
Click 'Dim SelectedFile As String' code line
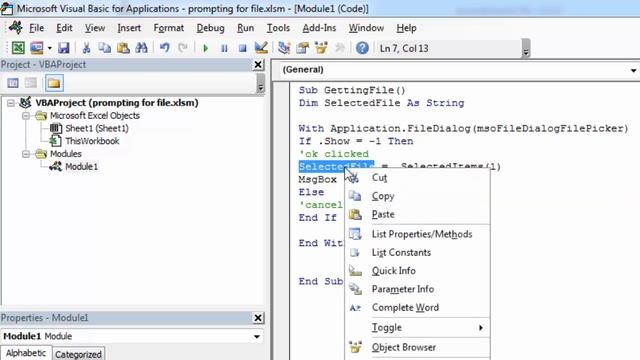click(x=381, y=103)
